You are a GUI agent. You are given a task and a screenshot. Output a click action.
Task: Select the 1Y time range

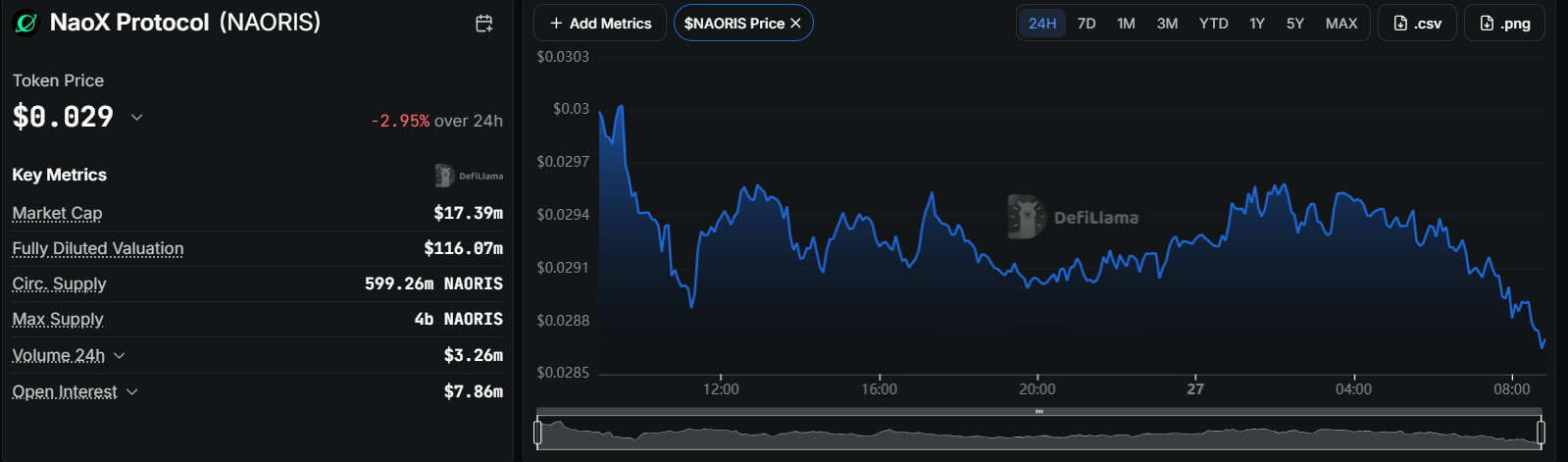1257,23
